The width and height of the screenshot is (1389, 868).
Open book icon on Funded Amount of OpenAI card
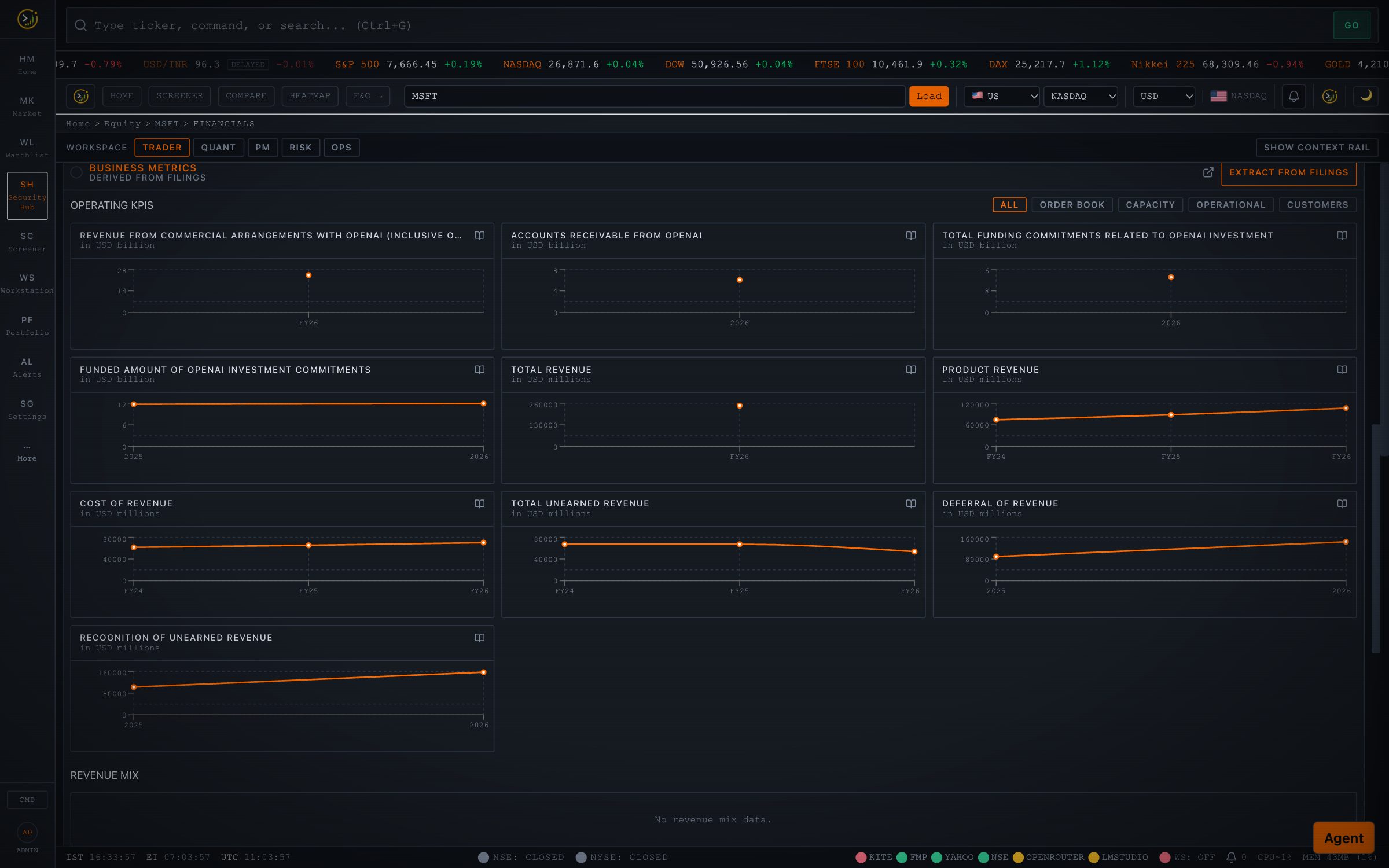(479, 370)
